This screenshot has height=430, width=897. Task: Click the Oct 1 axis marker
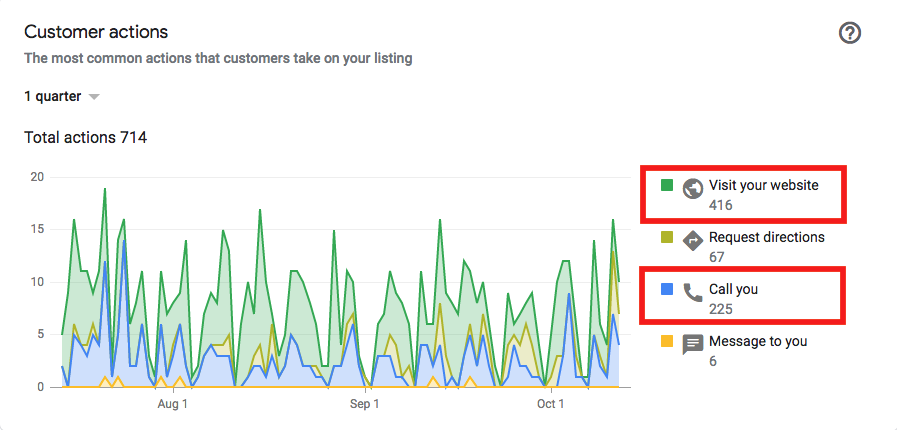pyautogui.click(x=550, y=404)
